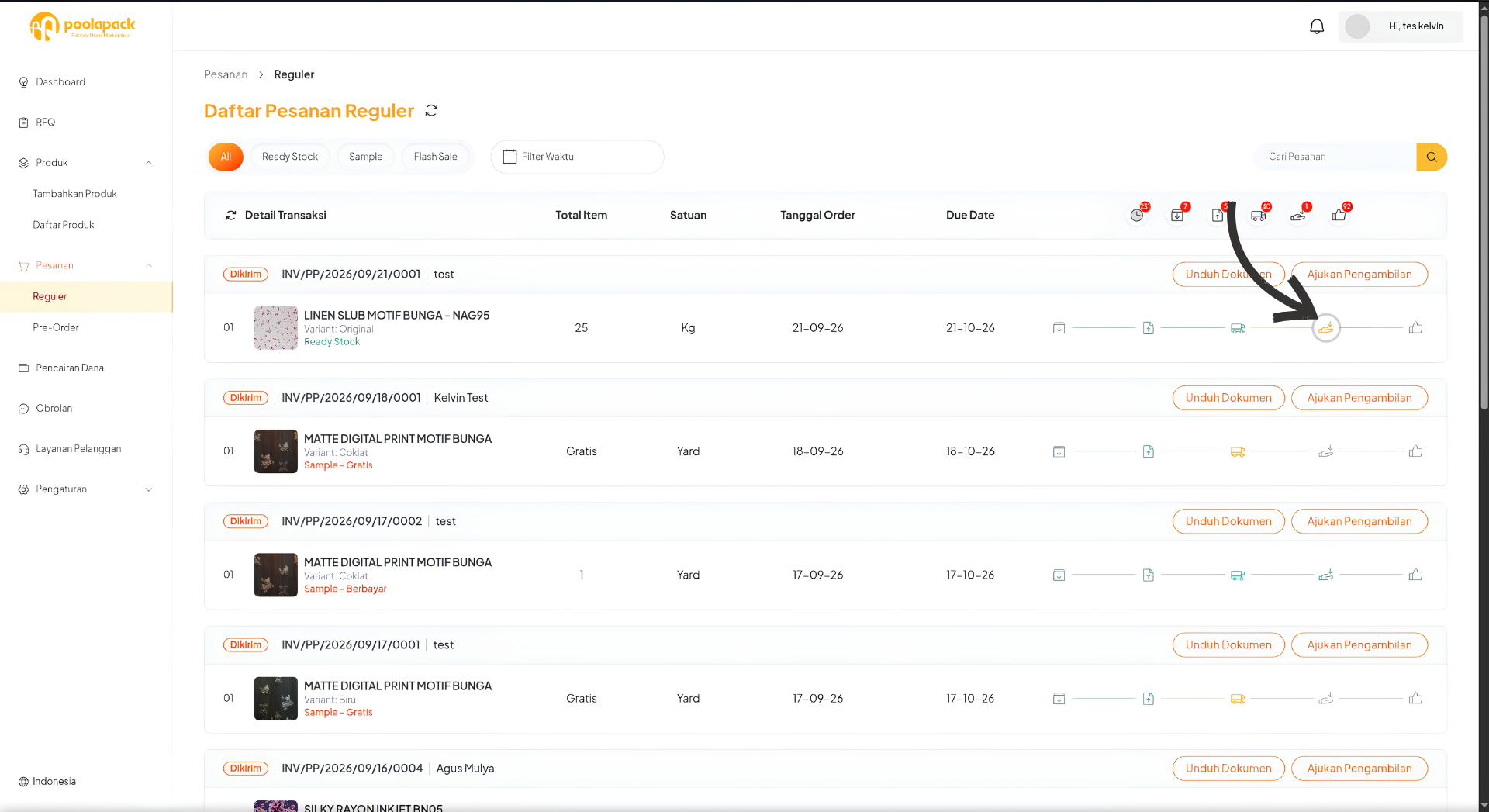
Task: Open the notification bell
Action: pos(1317,26)
